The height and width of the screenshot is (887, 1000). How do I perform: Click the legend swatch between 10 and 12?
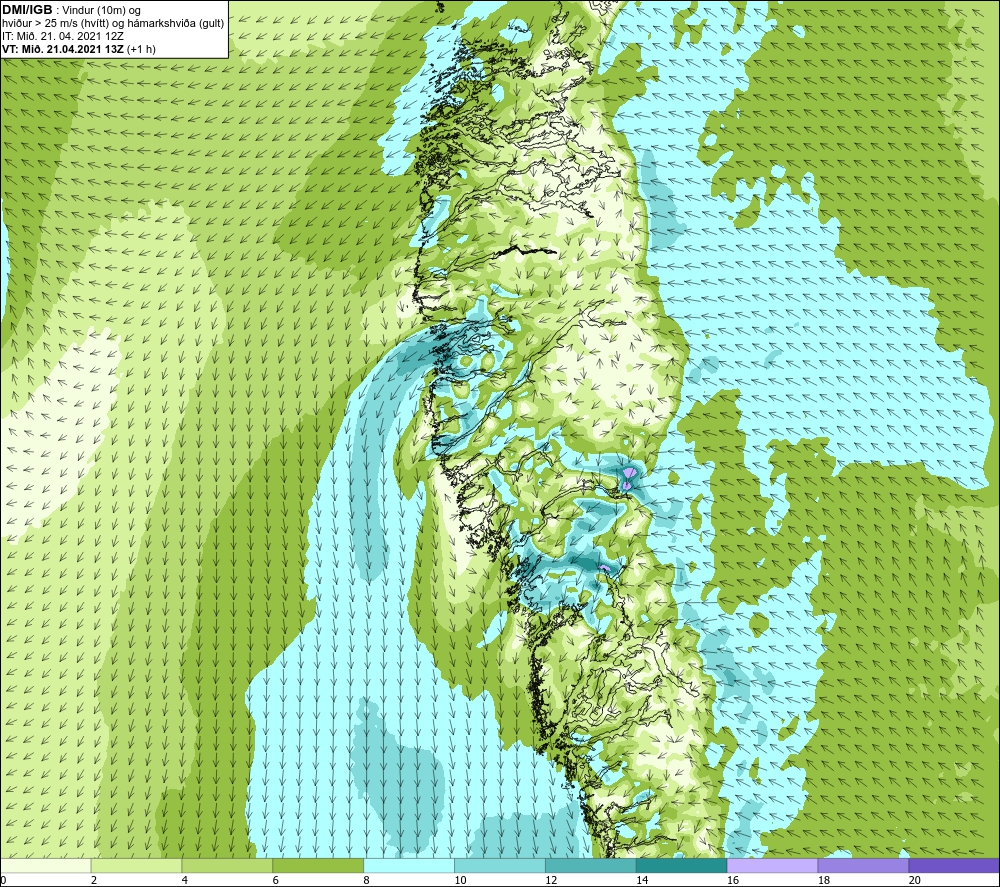point(499,865)
